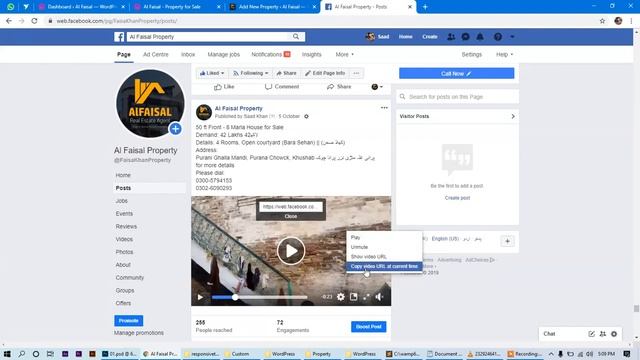Open the chat settings gear icon

(x=614, y=334)
